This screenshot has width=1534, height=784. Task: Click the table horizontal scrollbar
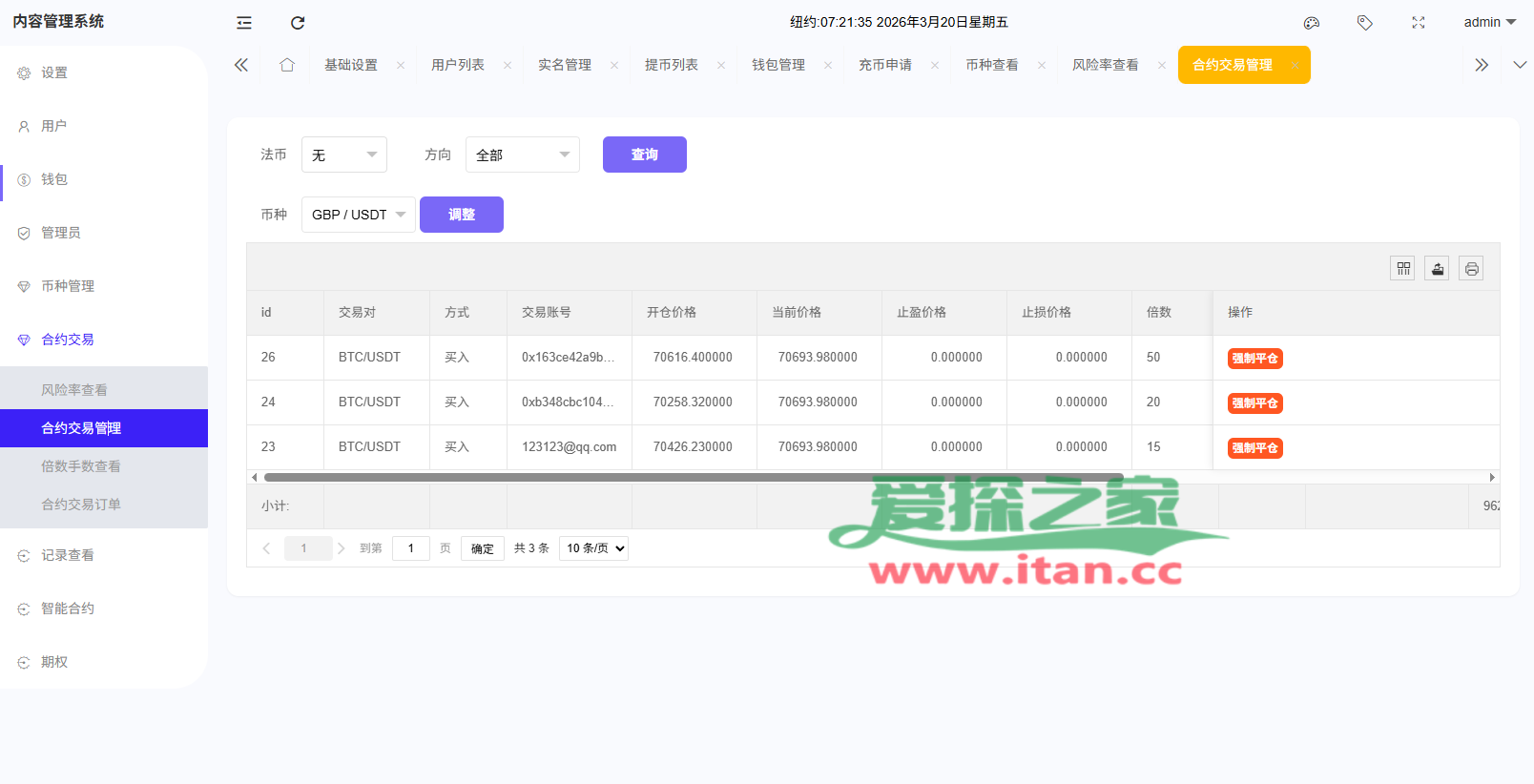693,477
